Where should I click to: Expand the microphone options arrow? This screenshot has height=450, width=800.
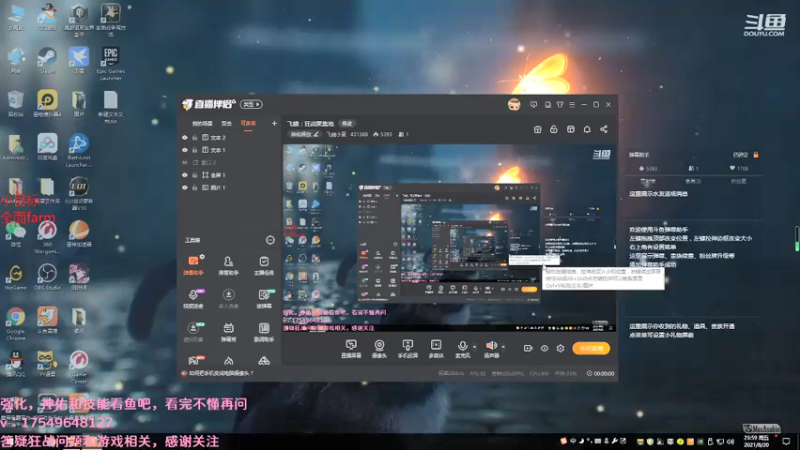pyautogui.click(x=474, y=346)
